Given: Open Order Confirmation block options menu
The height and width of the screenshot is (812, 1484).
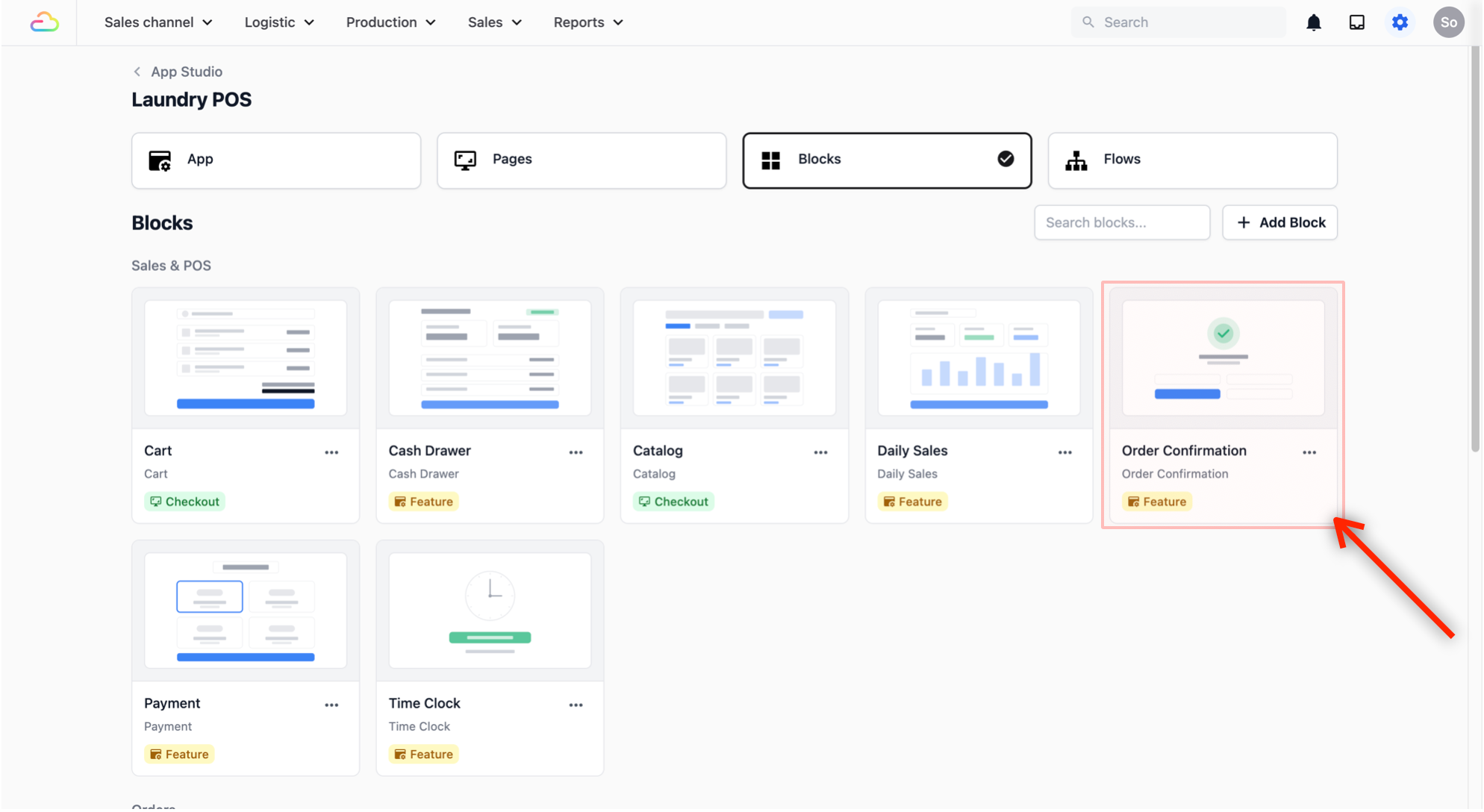Looking at the screenshot, I should [x=1309, y=452].
